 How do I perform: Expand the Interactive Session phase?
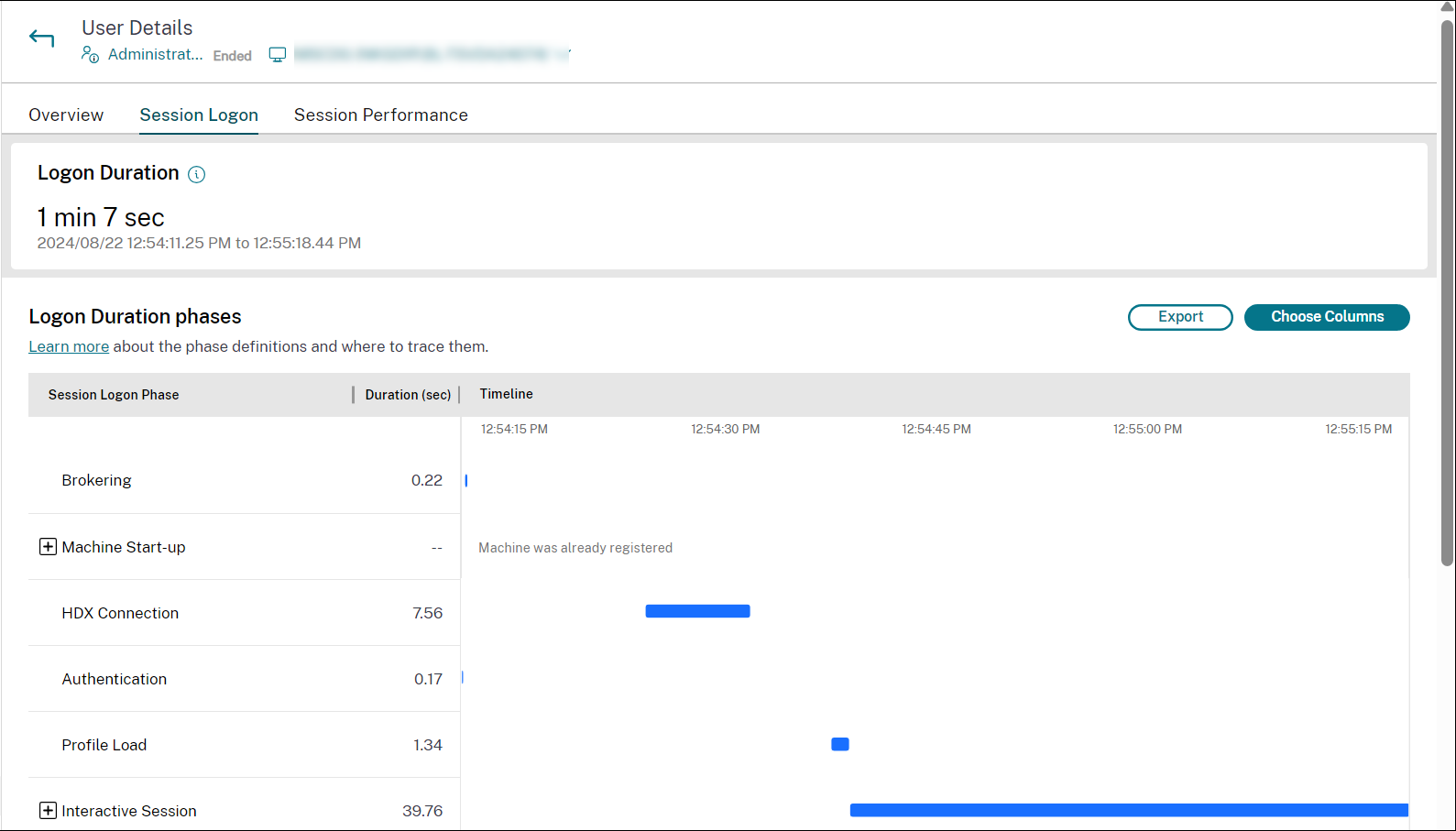point(48,811)
